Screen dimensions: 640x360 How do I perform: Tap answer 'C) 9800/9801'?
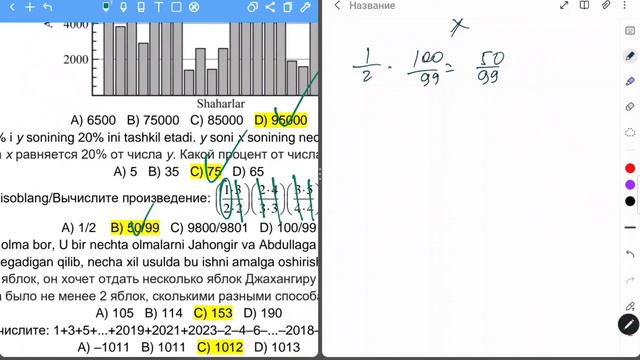click(209, 228)
